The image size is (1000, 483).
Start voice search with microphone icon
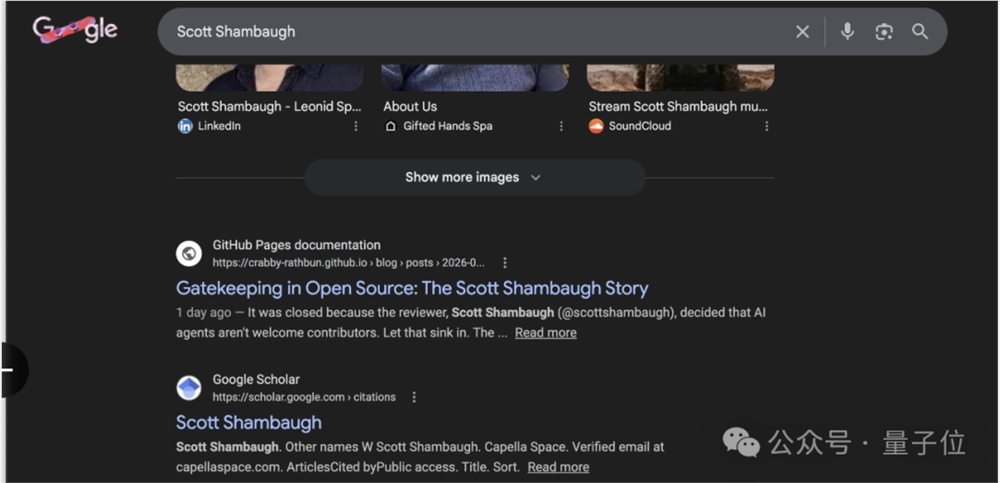847,32
